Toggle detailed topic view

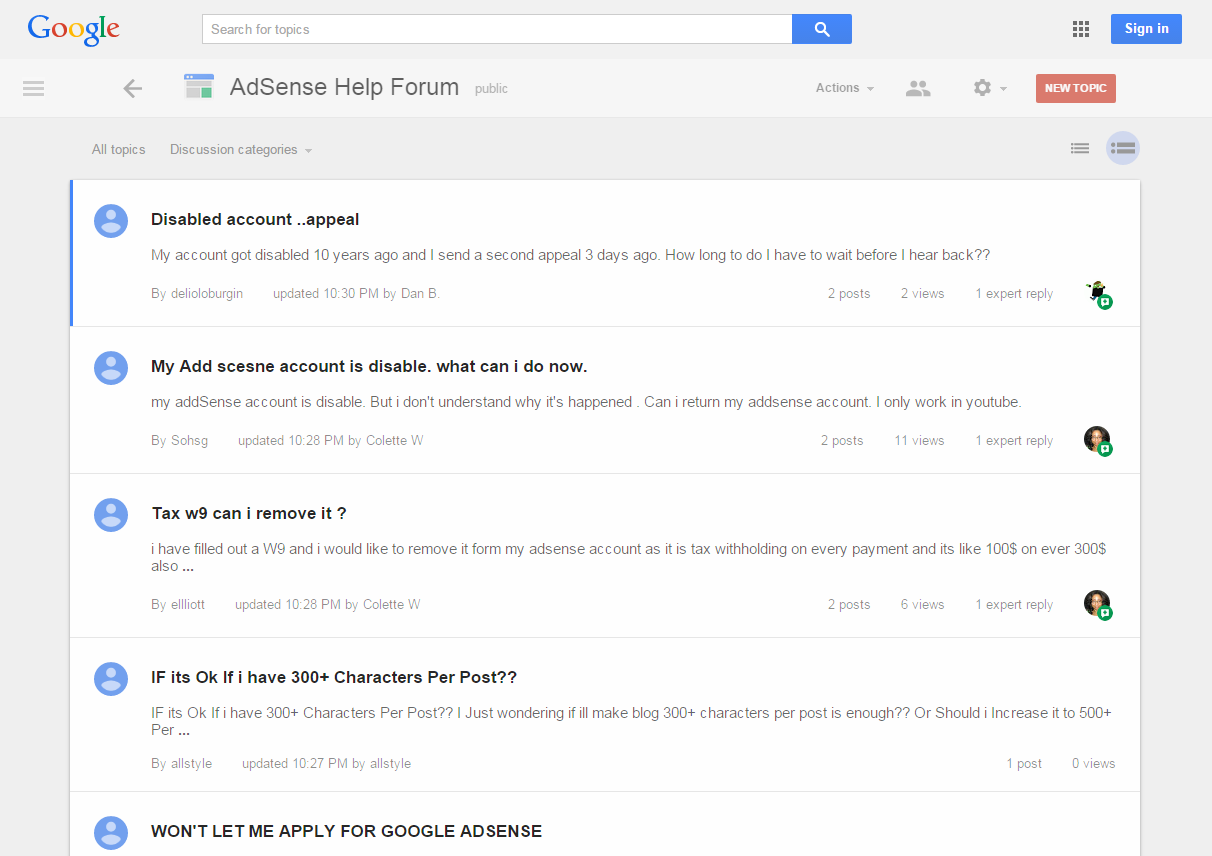click(x=1122, y=147)
